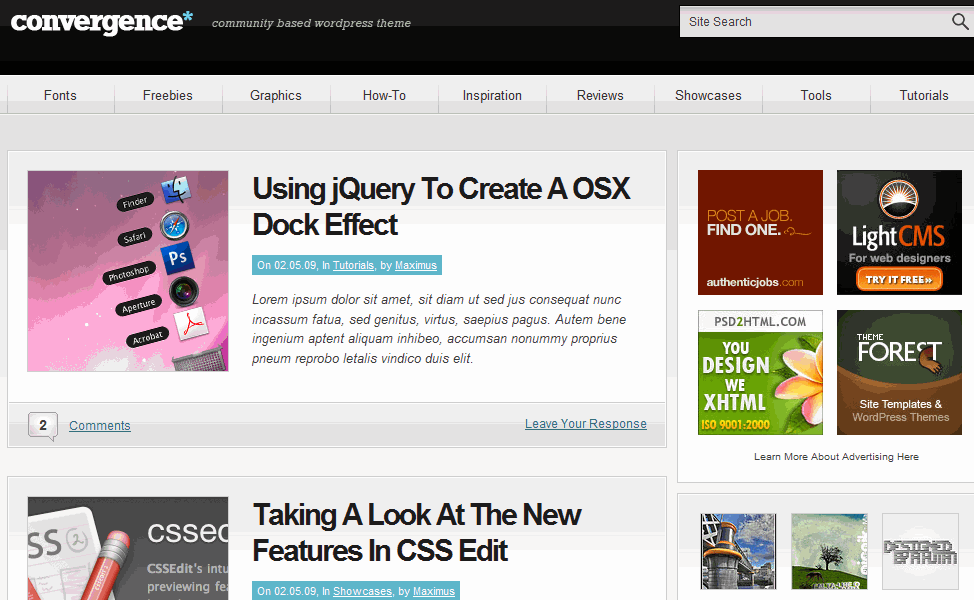The width and height of the screenshot is (974, 600).
Task: Click Learn More About Advertising Here
Action: 836,457
